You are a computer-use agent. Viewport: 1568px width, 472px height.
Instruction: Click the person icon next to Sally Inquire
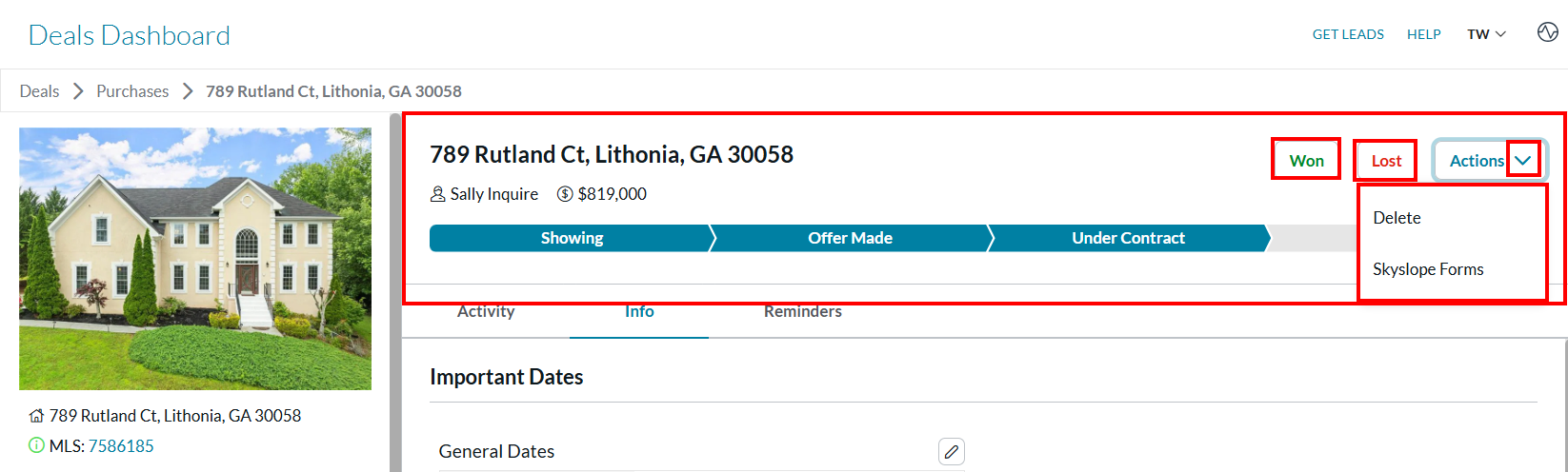[x=438, y=194]
